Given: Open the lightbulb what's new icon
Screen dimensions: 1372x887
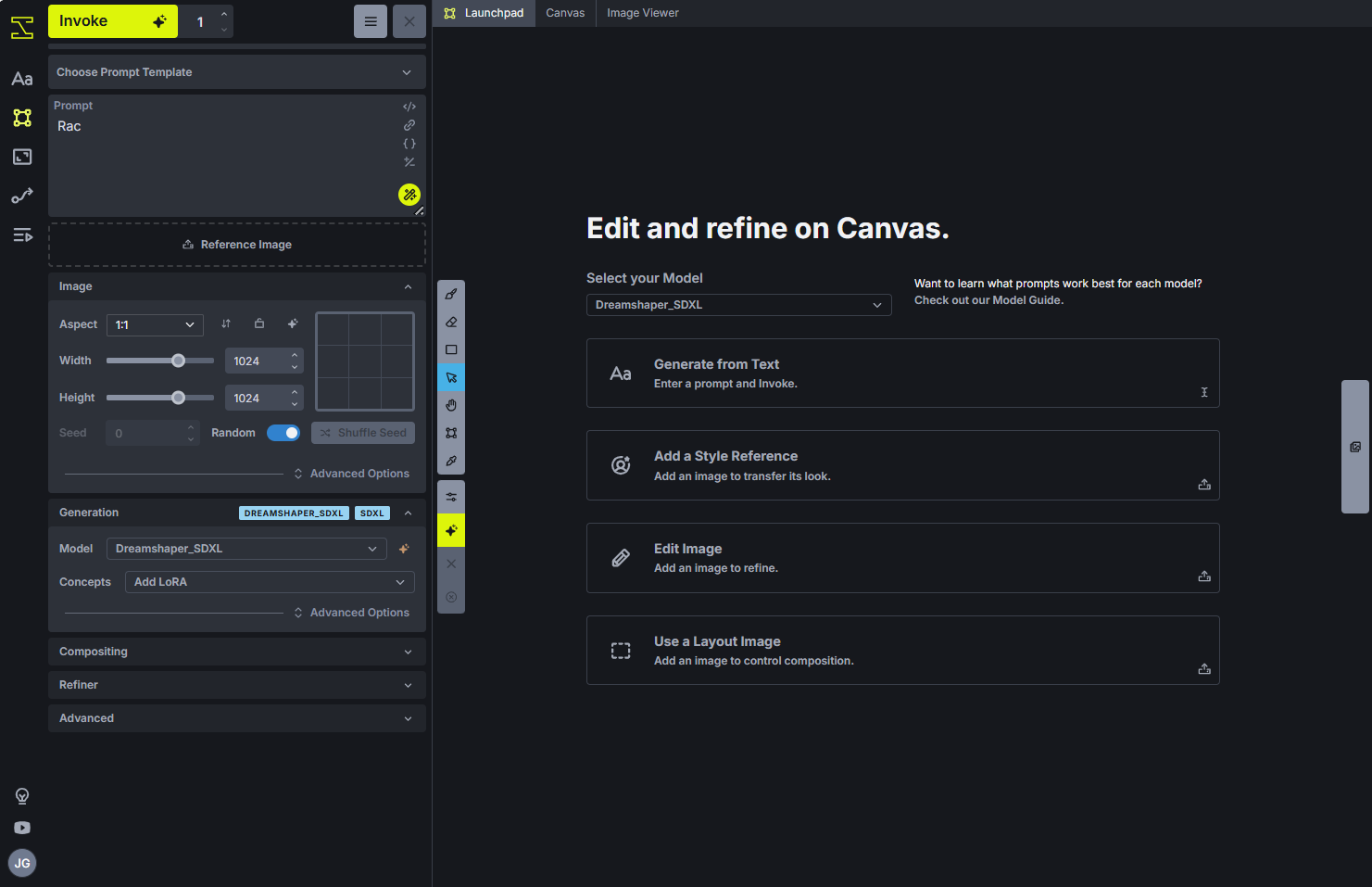Looking at the screenshot, I should (x=22, y=796).
